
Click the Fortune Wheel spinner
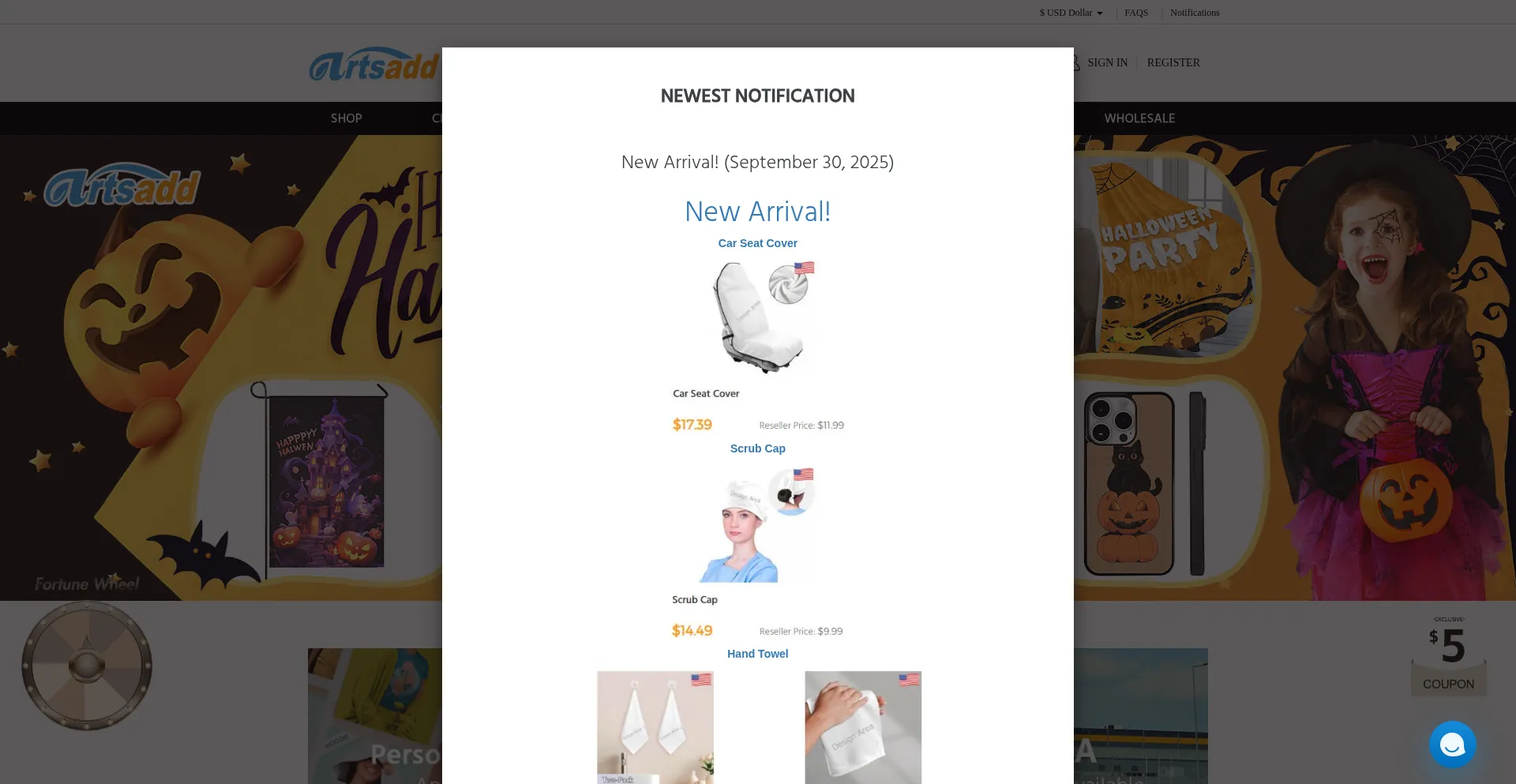click(x=87, y=665)
